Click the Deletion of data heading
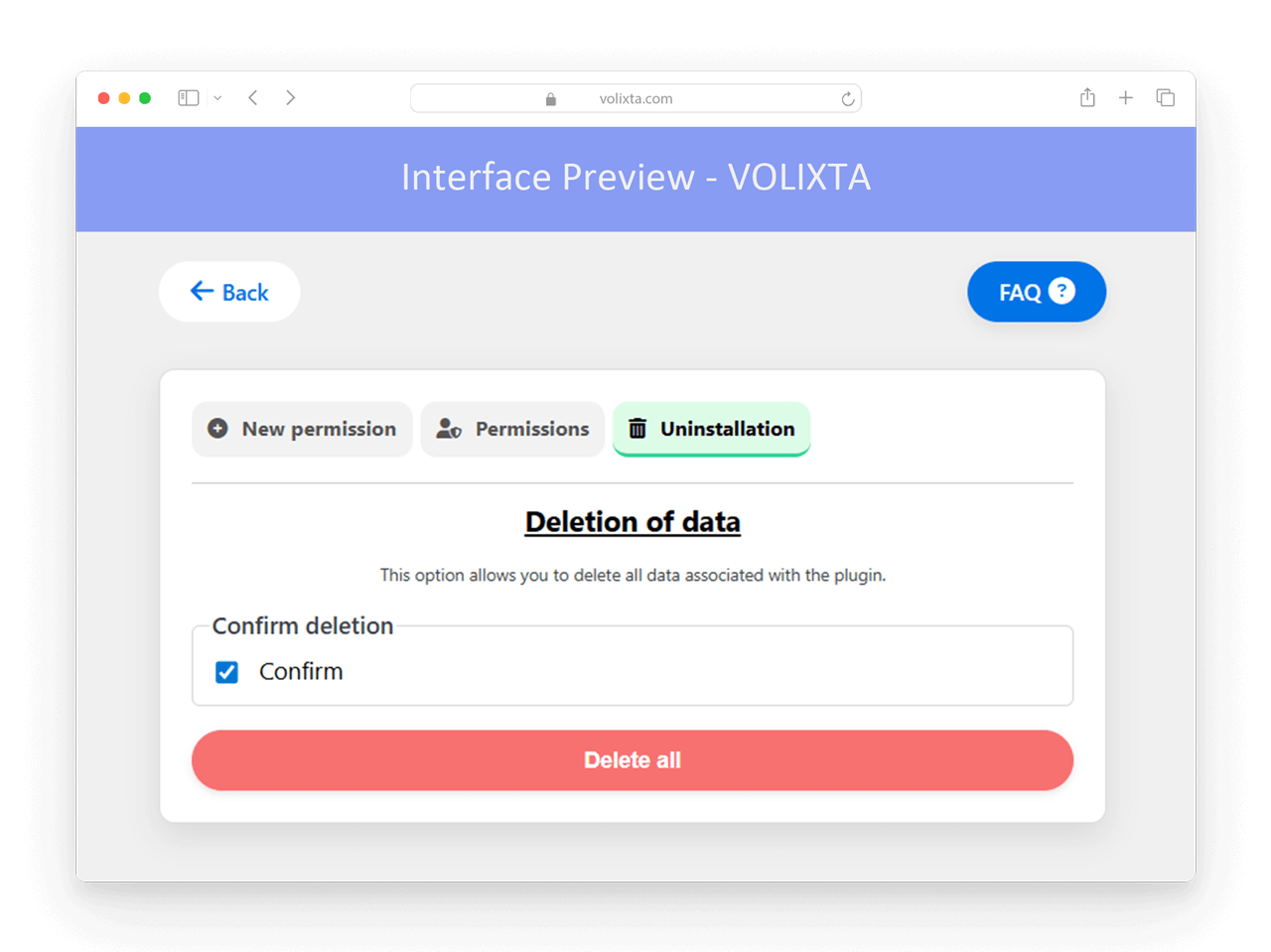The width and height of the screenshot is (1271, 952). (633, 522)
